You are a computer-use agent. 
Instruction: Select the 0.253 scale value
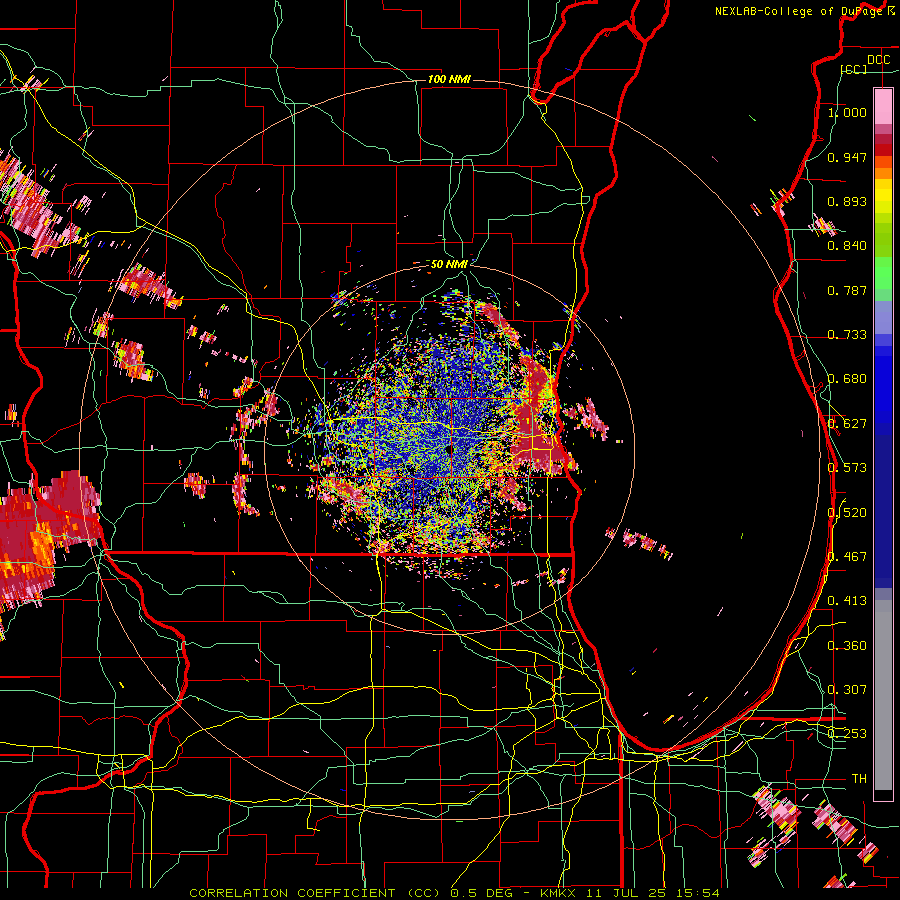[847, 734]
